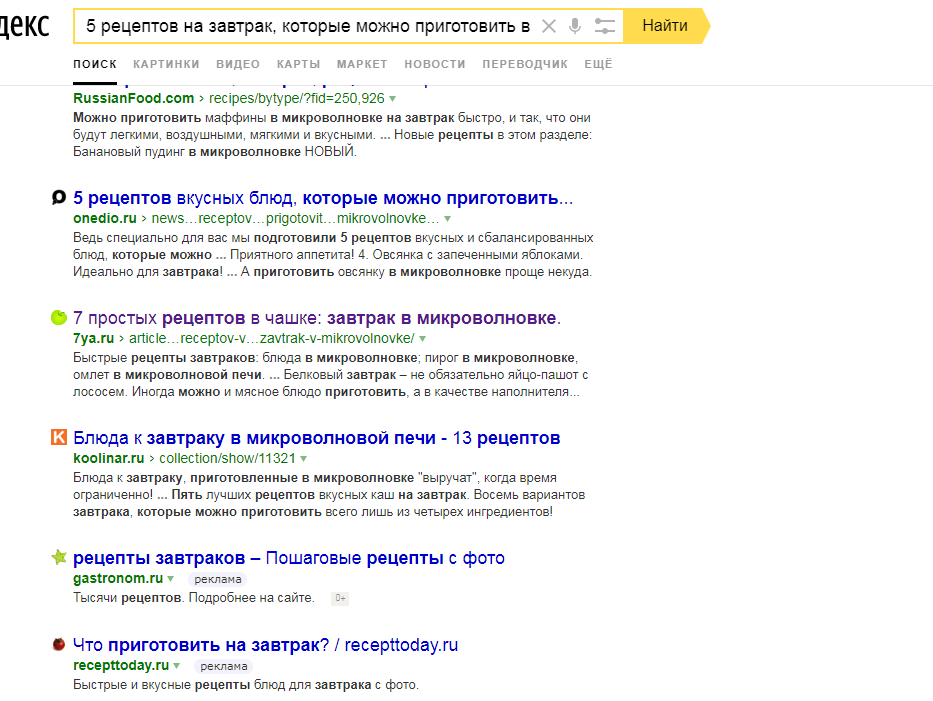Click the реклама label beside recepttoday.ru
The width and height of the screenshot is (933, 701).
point(224,666)
